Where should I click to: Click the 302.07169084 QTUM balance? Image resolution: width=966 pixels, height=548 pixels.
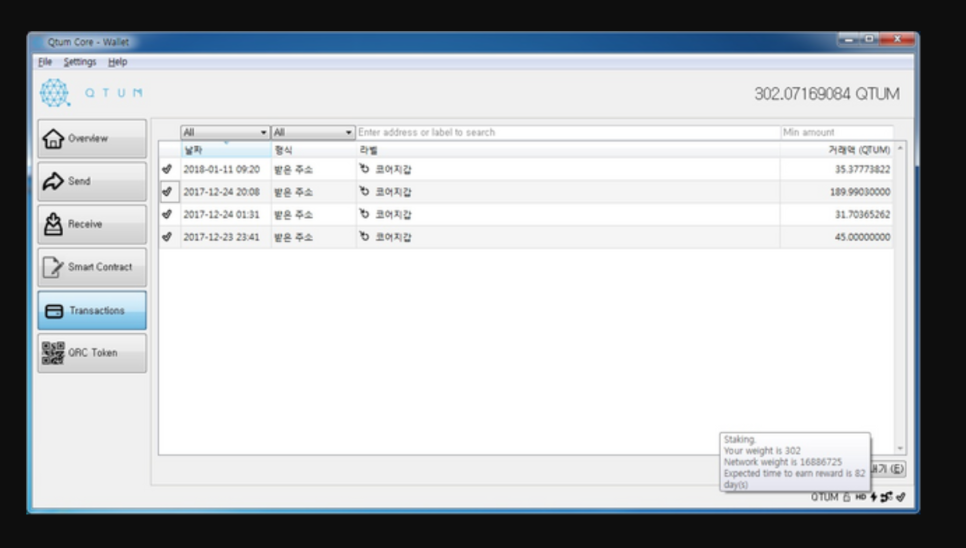click(827, 94)
